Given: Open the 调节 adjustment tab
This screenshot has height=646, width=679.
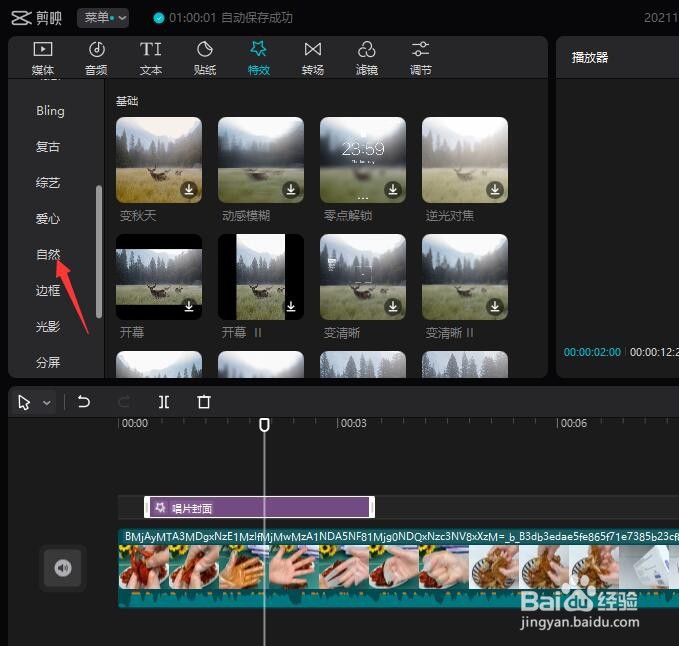Looking at the screenshot, I should coord(420,58).
